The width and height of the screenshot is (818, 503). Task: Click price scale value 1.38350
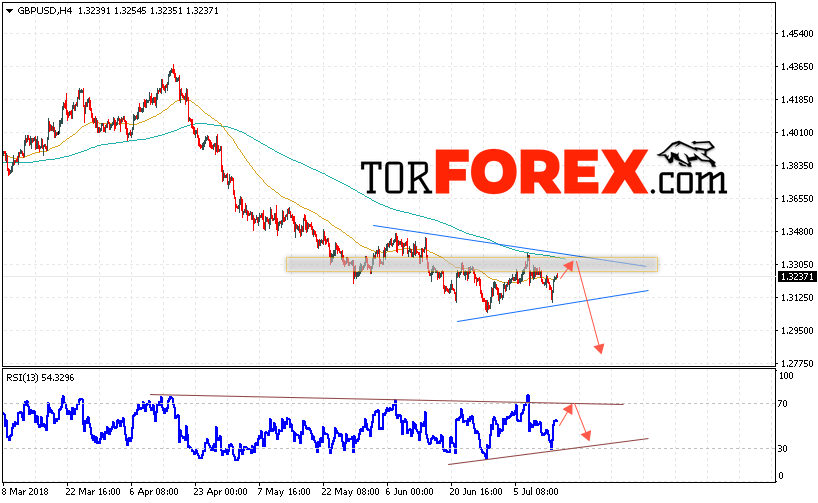(x=797, y=166)
